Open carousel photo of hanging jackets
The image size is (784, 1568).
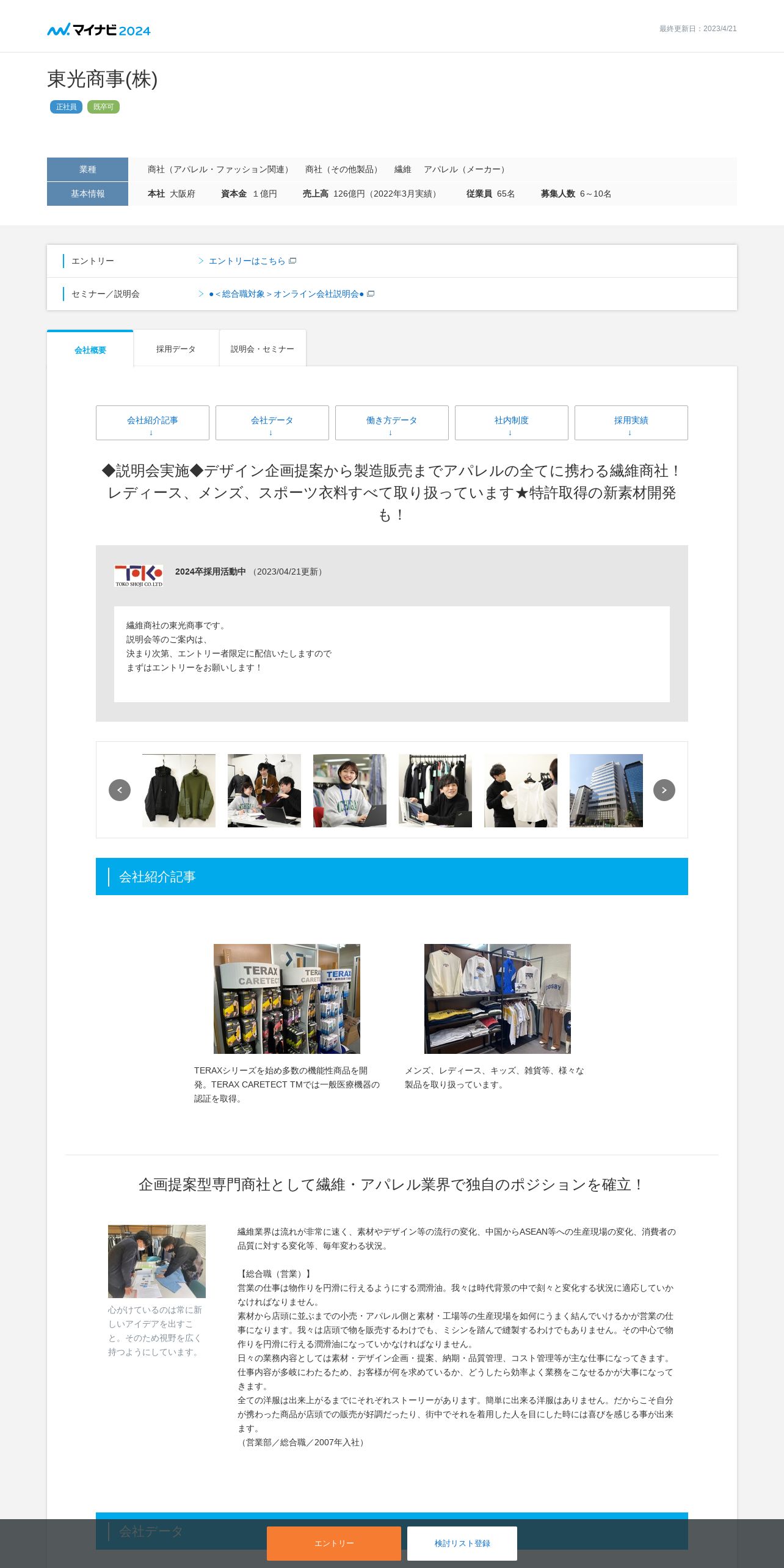(179, 791)
